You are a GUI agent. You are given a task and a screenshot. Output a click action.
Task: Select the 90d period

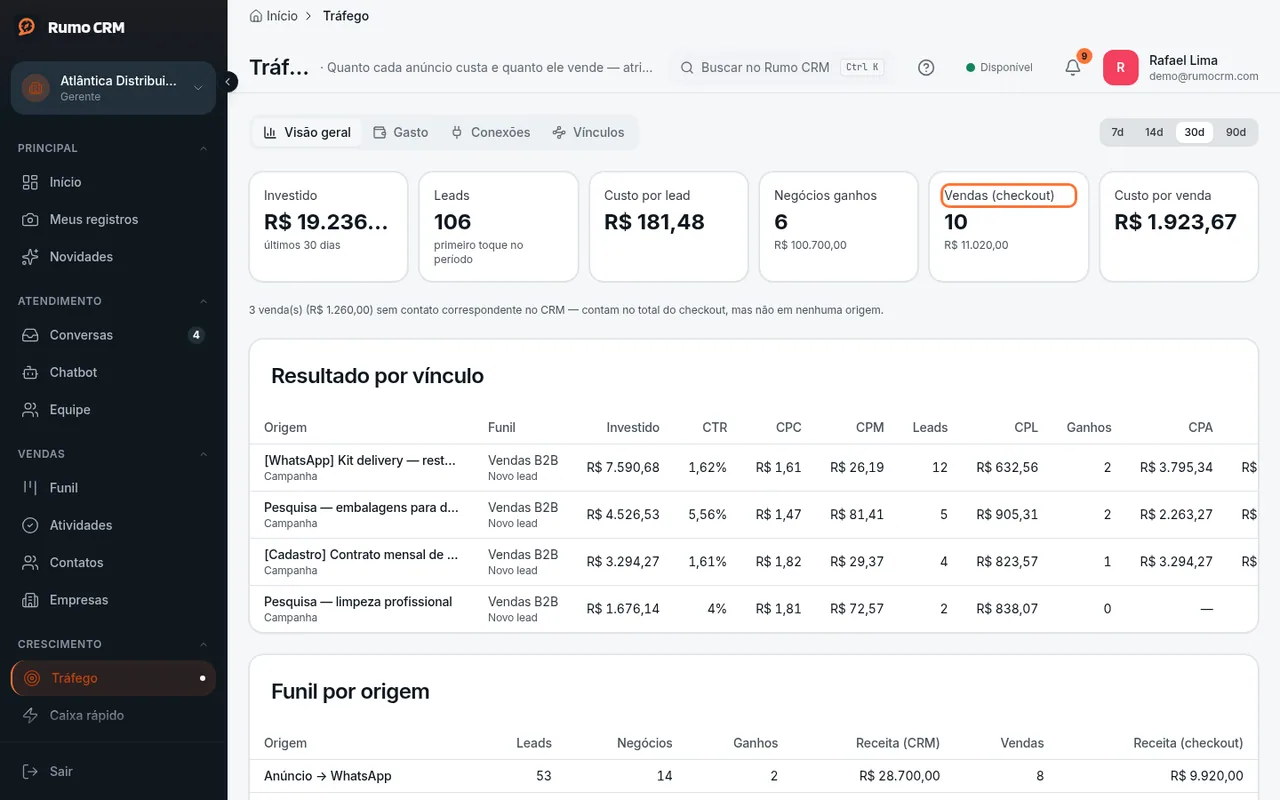[1236, 132]
